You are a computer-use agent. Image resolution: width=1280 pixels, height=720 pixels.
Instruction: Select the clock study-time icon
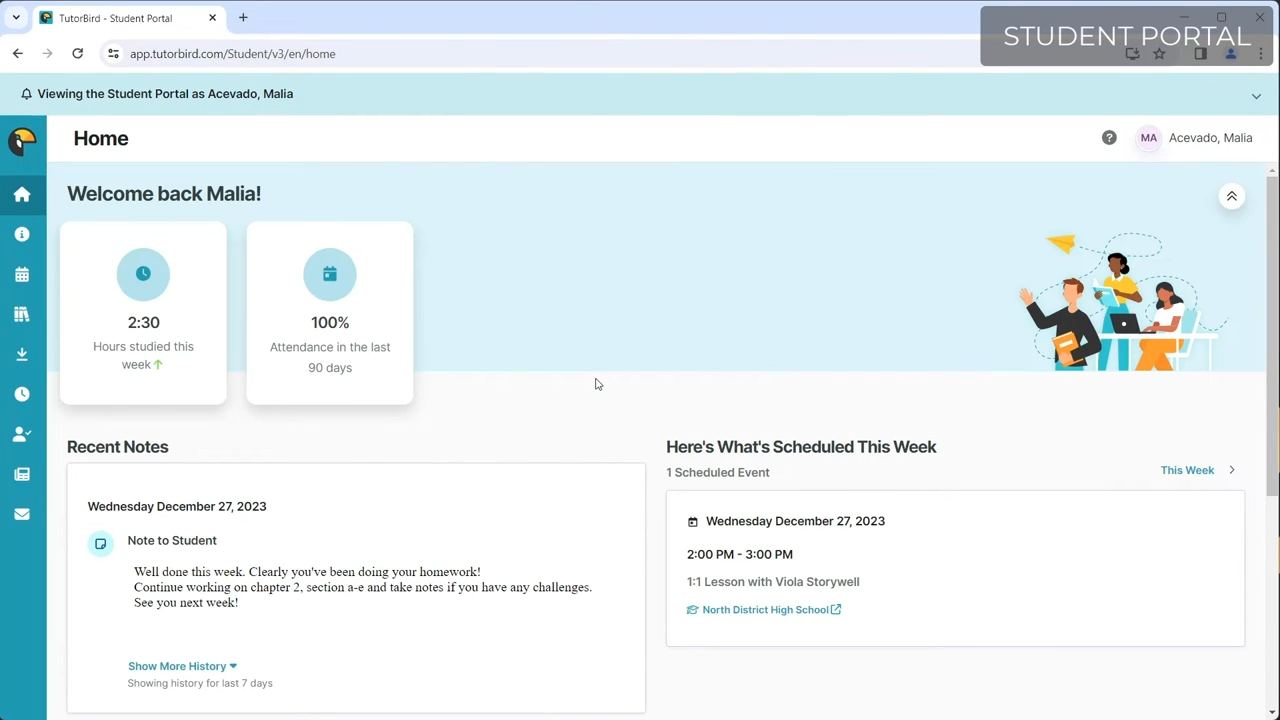click(22, 394)
